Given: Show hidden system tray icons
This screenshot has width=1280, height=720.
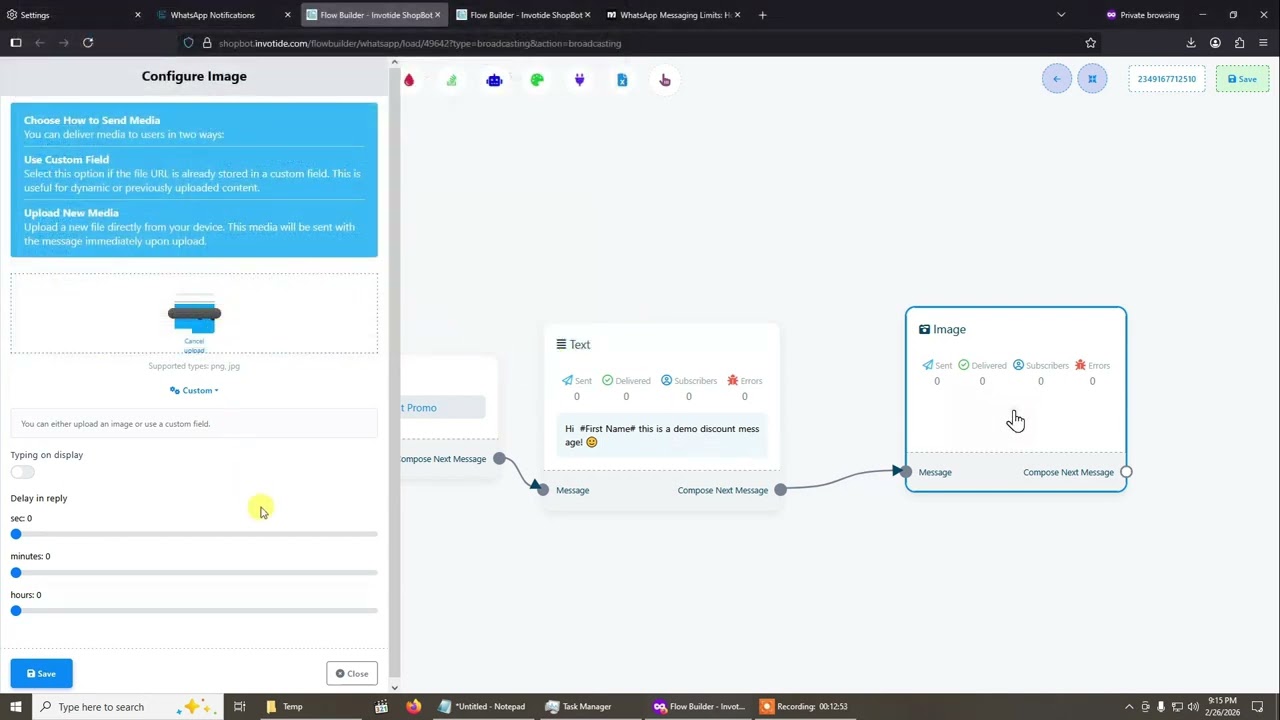Looking at the screenshot, I should click(1129, 706).
